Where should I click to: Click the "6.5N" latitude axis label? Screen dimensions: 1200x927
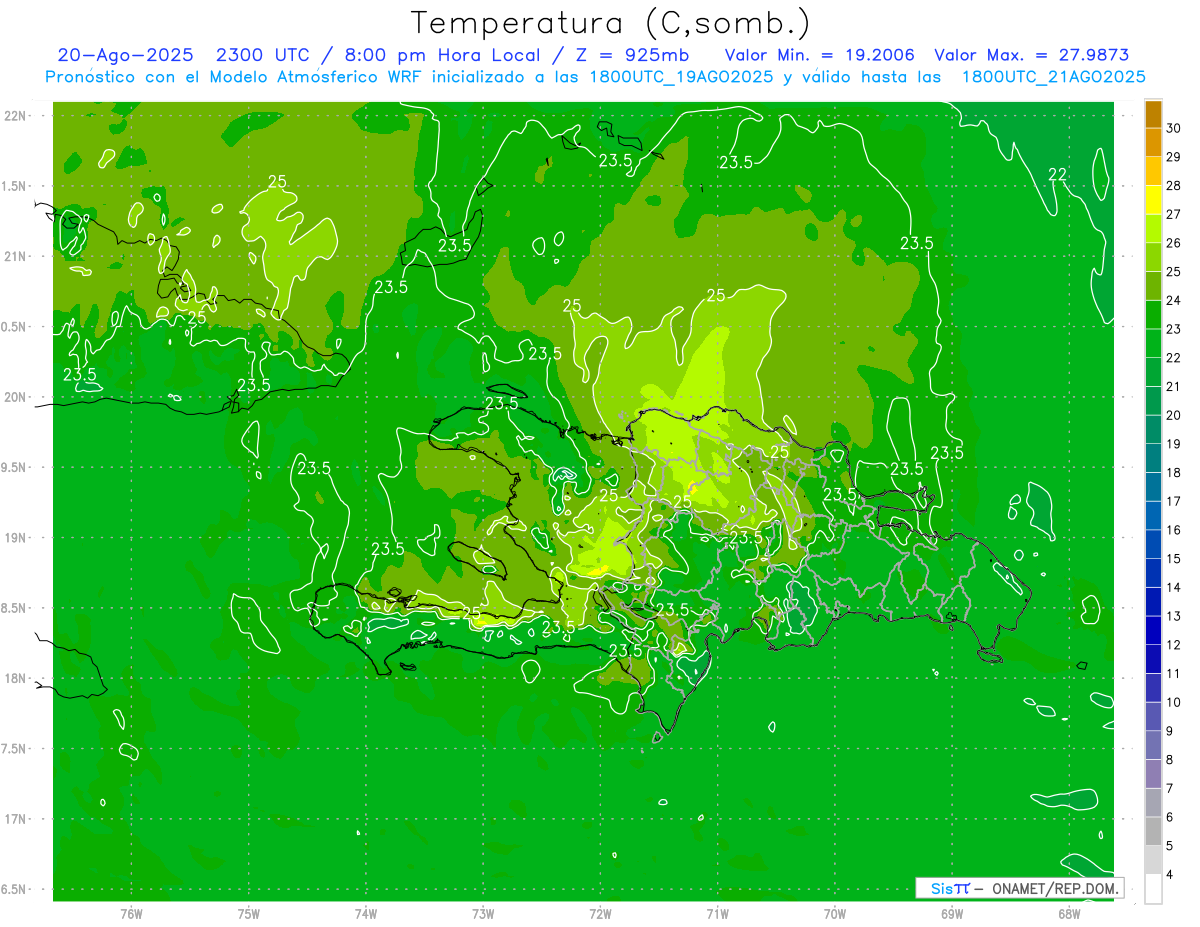click(14, 889)
